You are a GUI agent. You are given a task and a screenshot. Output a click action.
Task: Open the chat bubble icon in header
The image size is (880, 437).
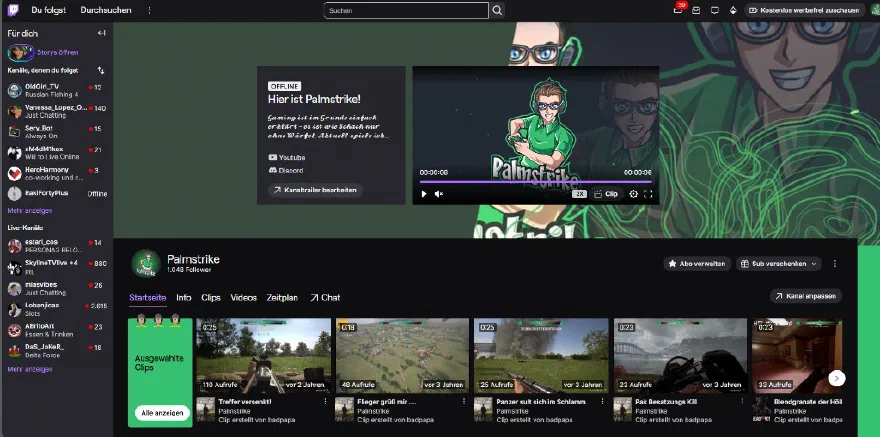[714, 10]
